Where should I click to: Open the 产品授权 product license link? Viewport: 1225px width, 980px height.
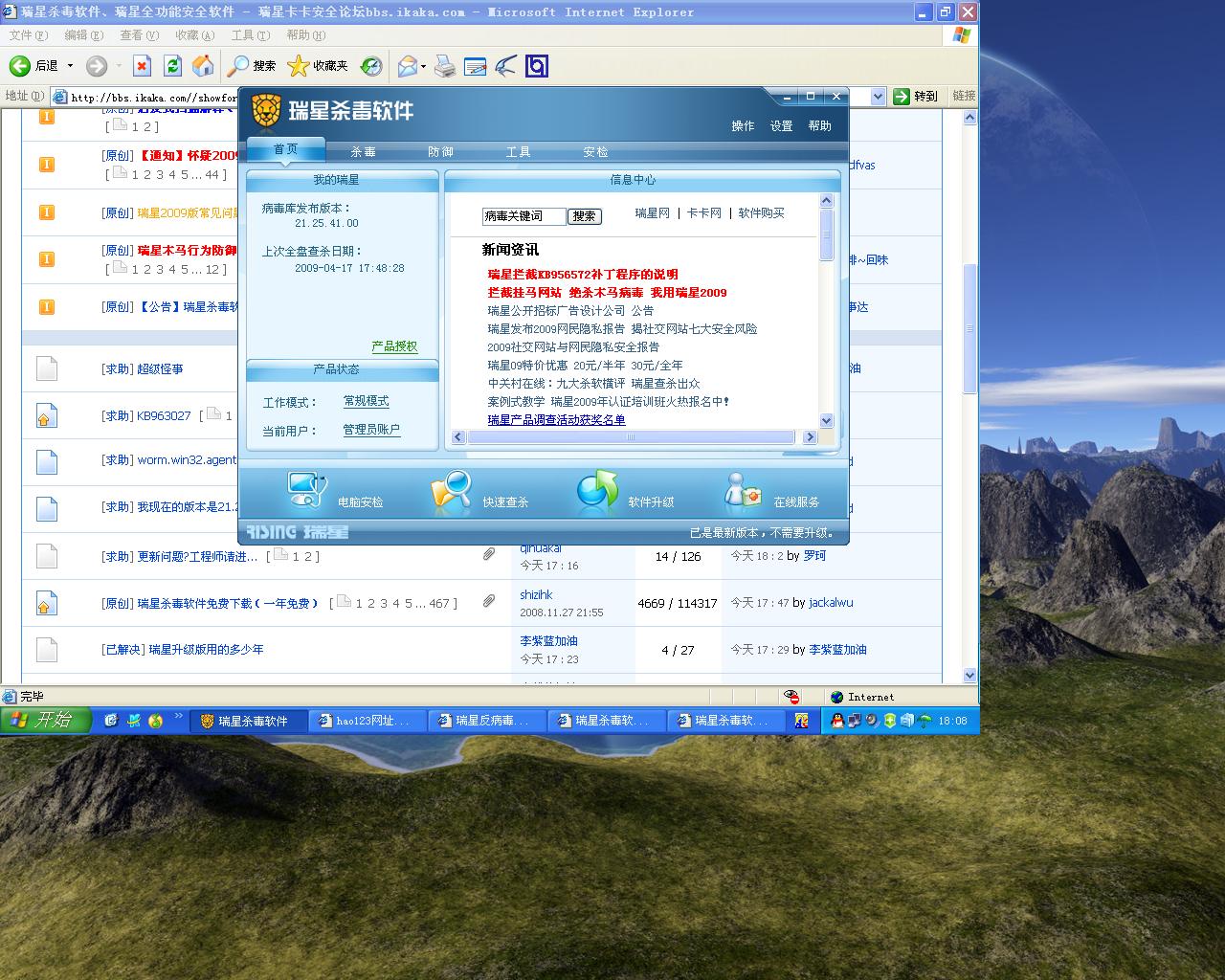pyautogui.click(x=394, y=346)
